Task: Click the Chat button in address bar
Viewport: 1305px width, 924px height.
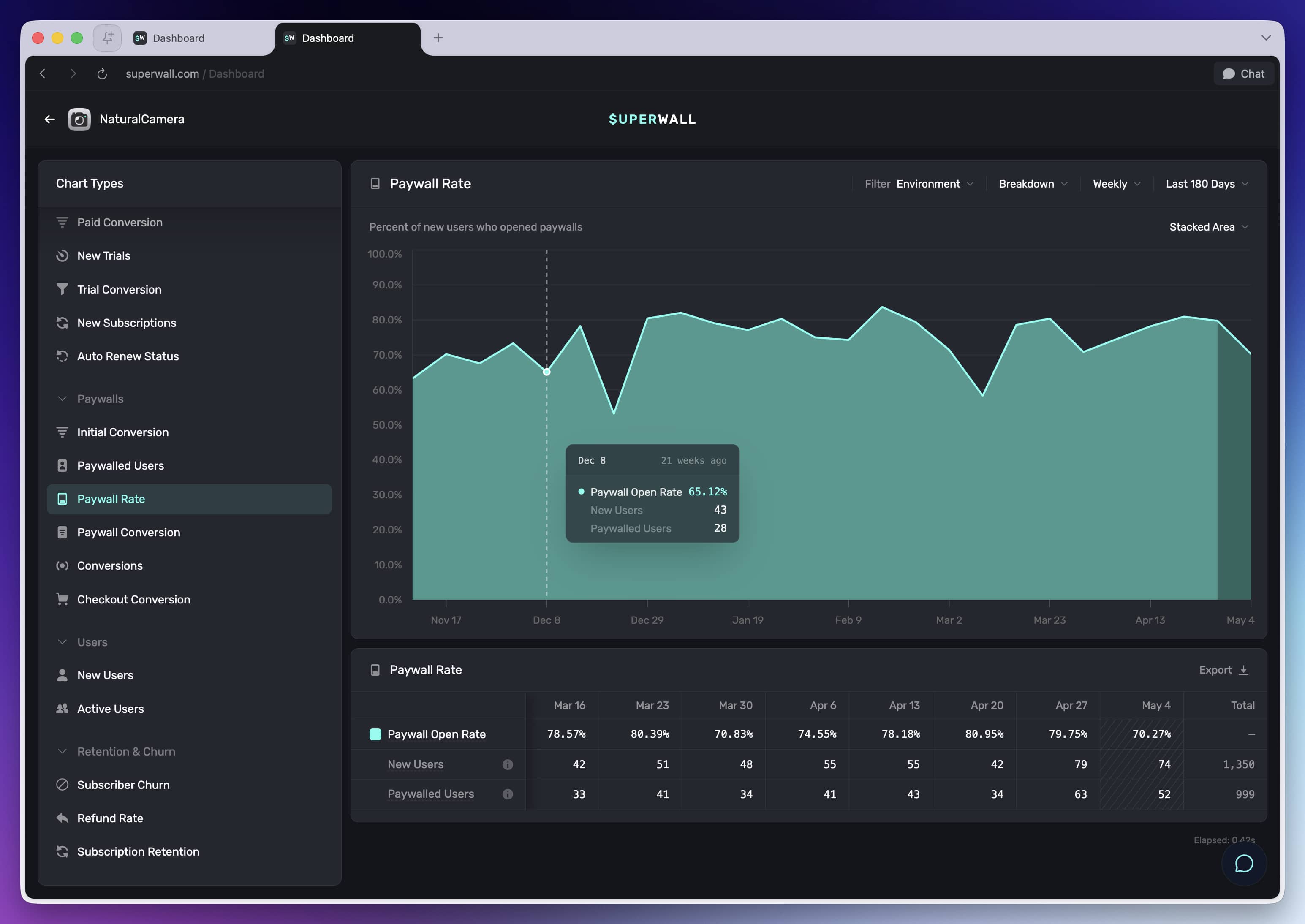Action: [1244, 74]
